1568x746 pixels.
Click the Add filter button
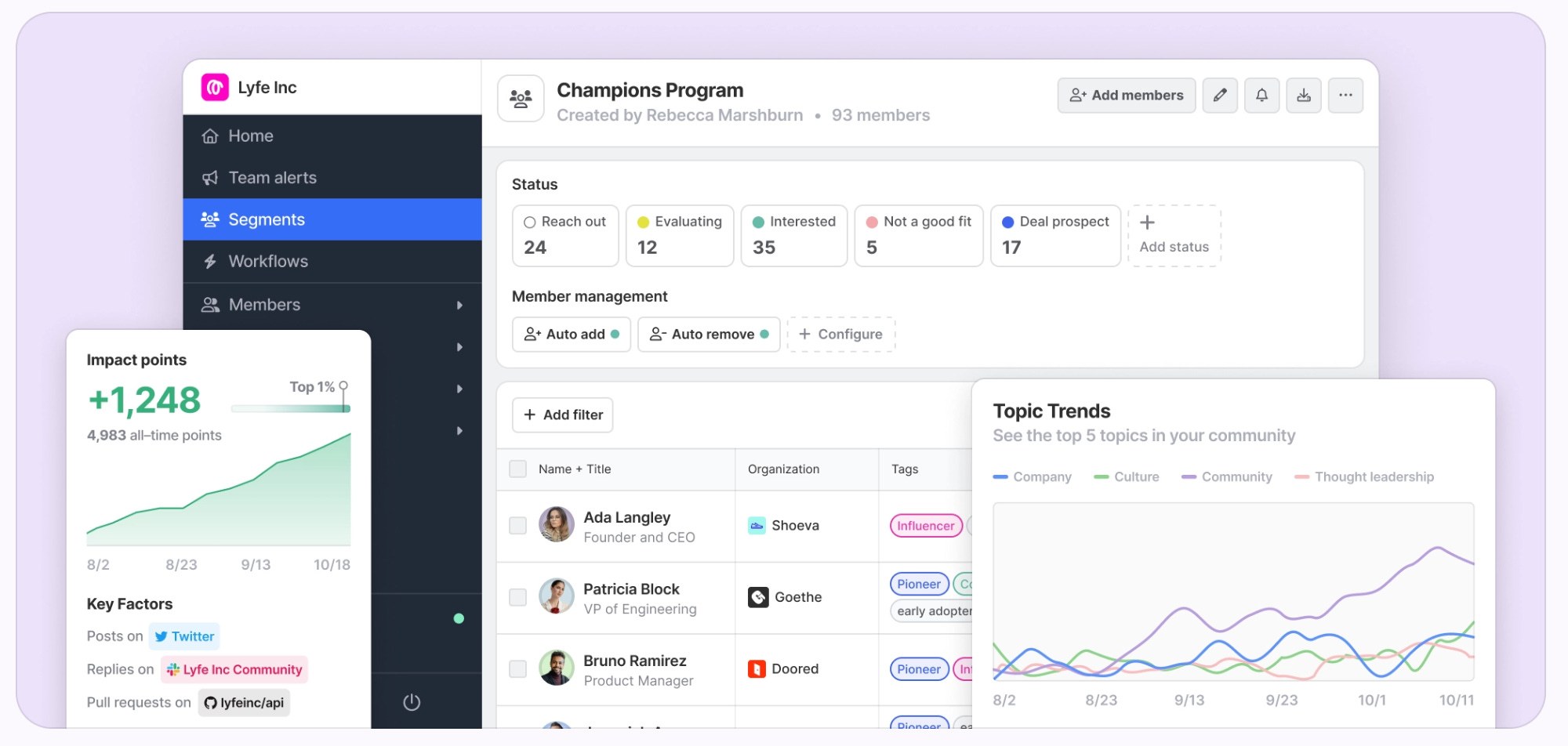click(x=563, y=415)
